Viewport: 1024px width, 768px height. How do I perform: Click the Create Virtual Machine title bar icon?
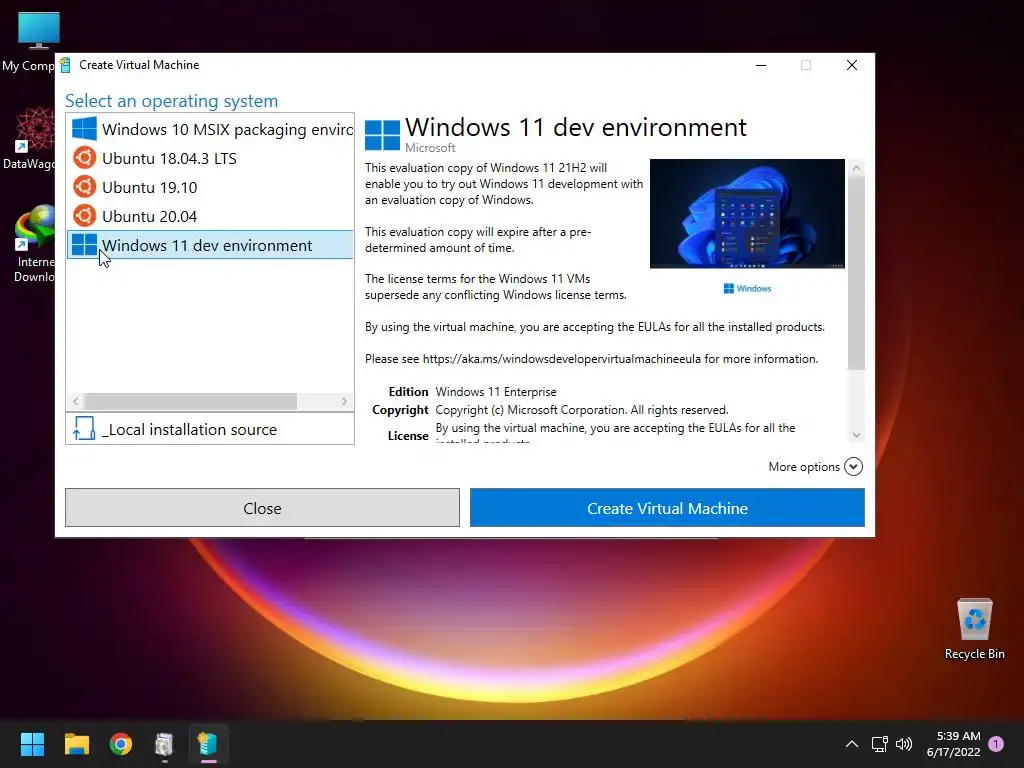pos(65,65)
